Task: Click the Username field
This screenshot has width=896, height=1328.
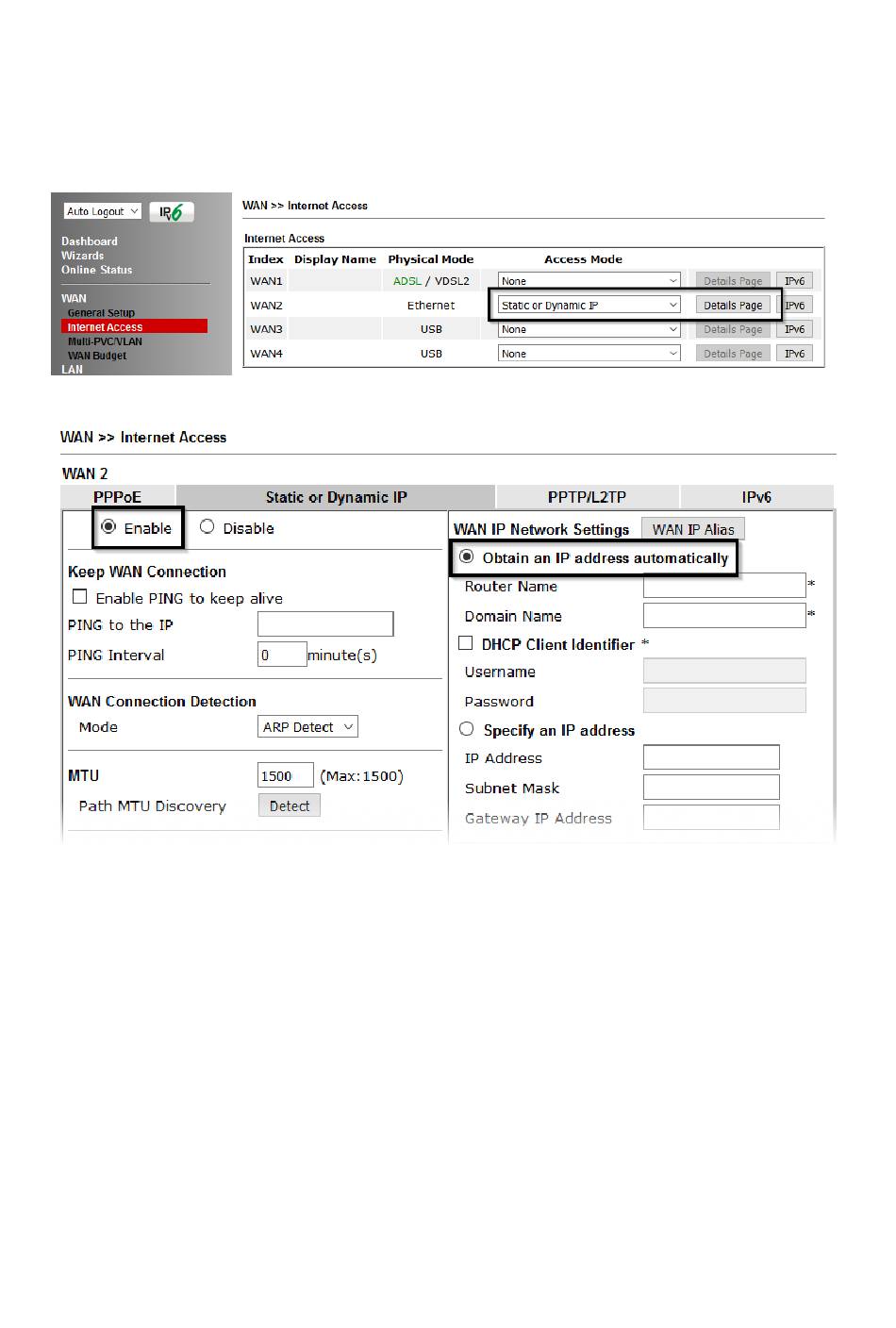Action: (x=724, y=672)
